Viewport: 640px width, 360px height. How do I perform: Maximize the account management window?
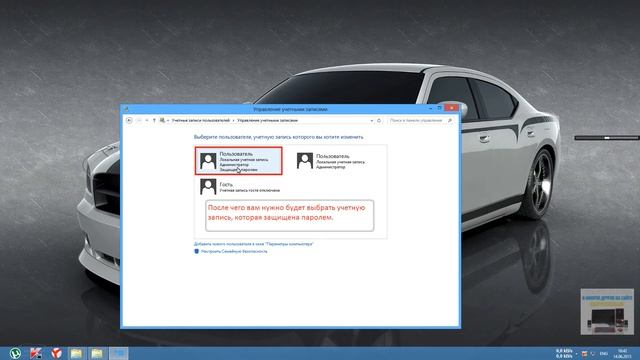[x=440, y=109]
